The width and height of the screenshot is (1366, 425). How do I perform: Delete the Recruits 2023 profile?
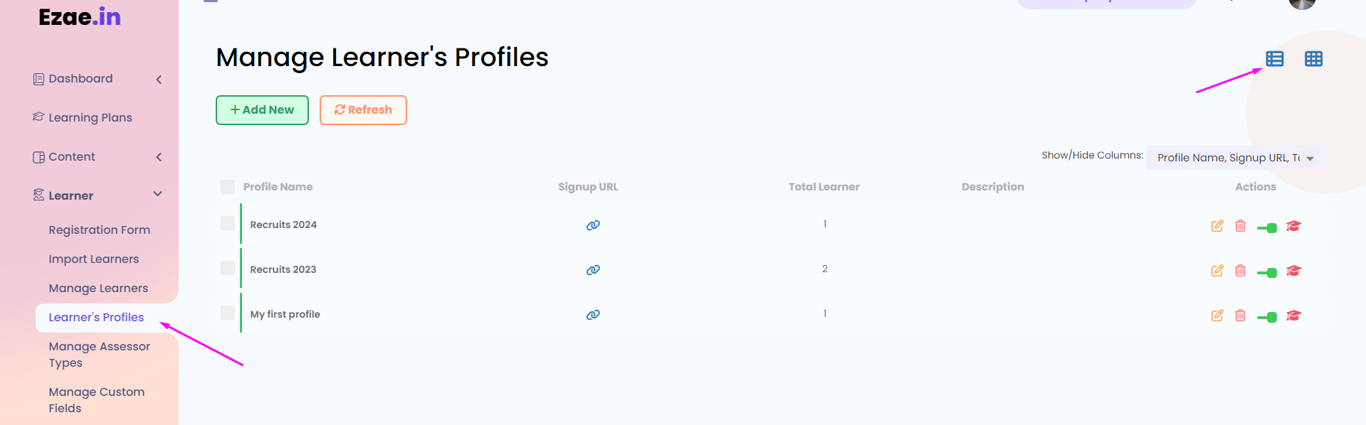click(x=1240, y=271)
